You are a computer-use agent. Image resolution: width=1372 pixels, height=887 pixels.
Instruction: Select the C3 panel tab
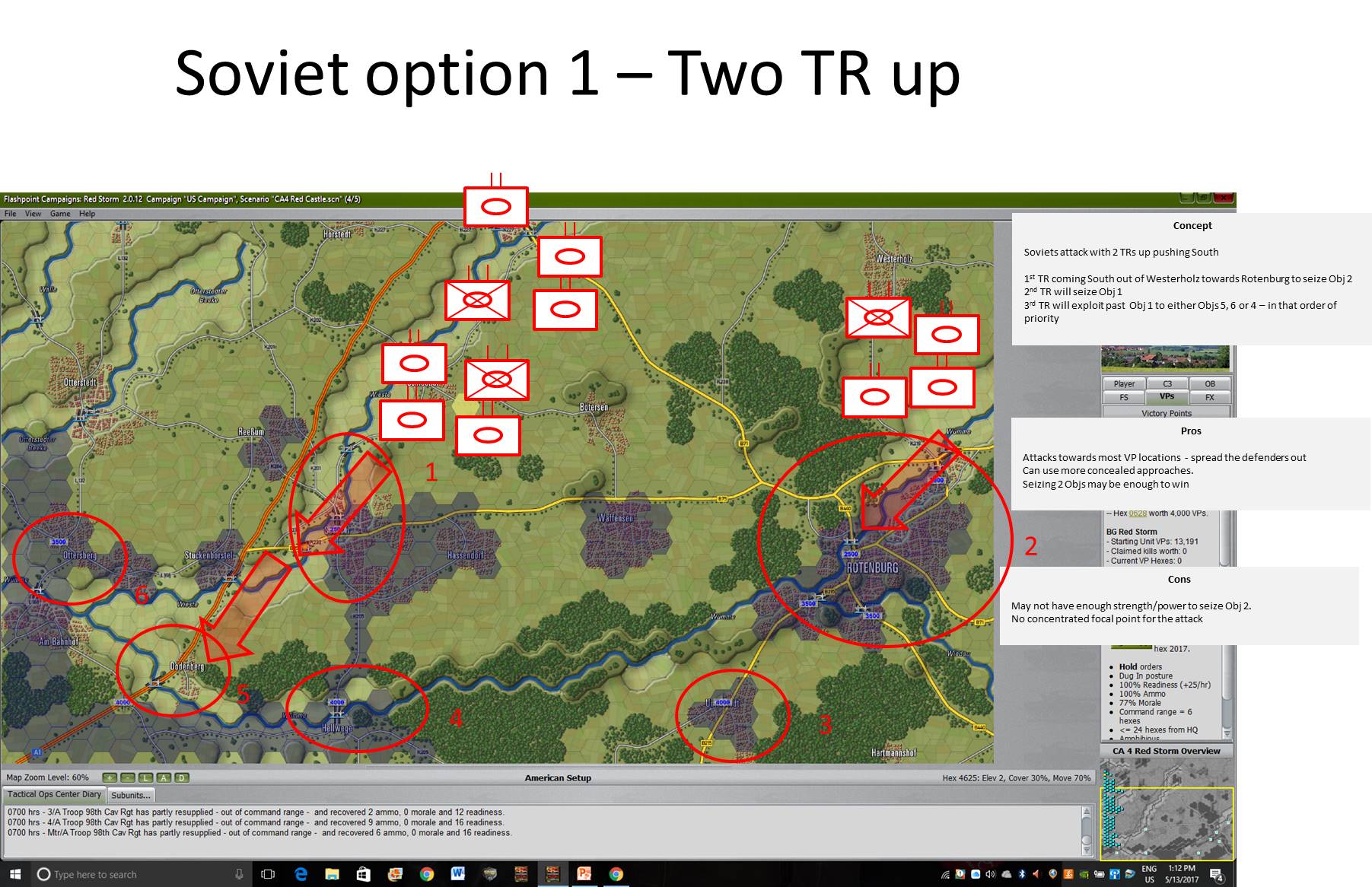(1167, 384)
